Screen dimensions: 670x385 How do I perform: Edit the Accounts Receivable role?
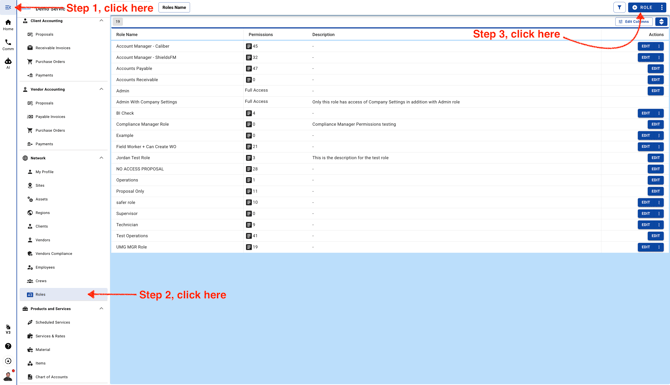point(655,79)
